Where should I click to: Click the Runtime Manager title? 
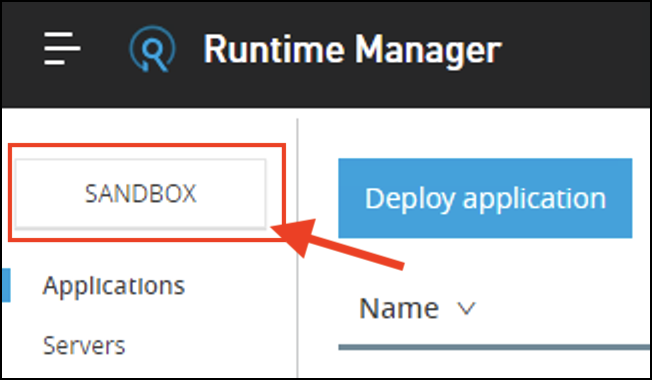(x=353, y=49)
